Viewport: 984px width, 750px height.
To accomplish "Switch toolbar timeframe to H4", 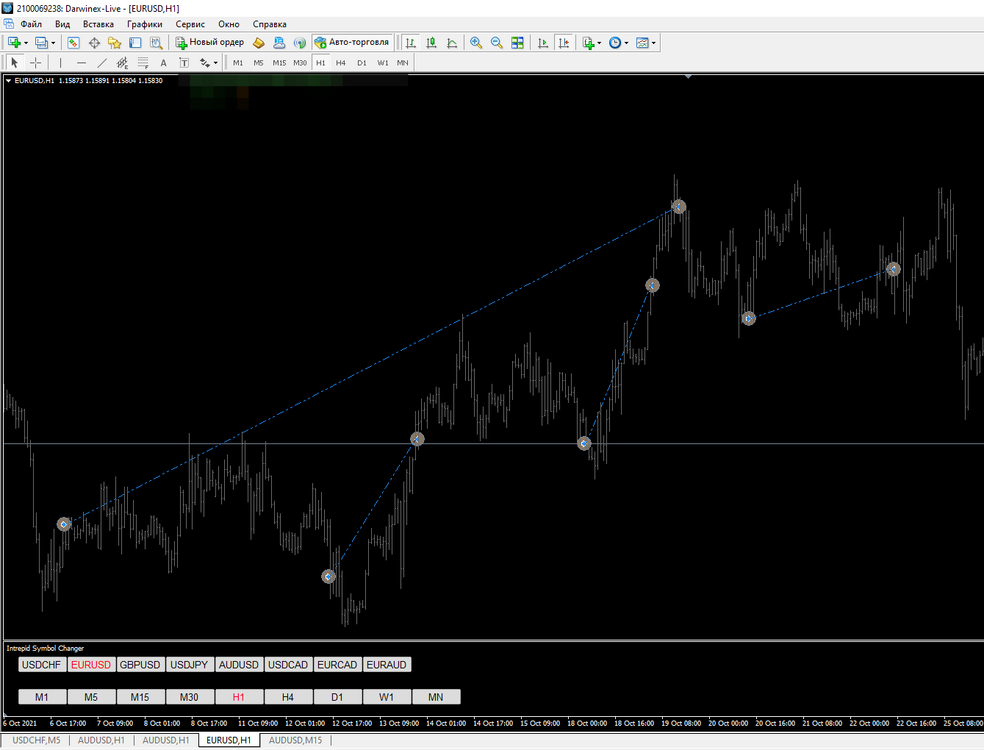I will 341,63.
